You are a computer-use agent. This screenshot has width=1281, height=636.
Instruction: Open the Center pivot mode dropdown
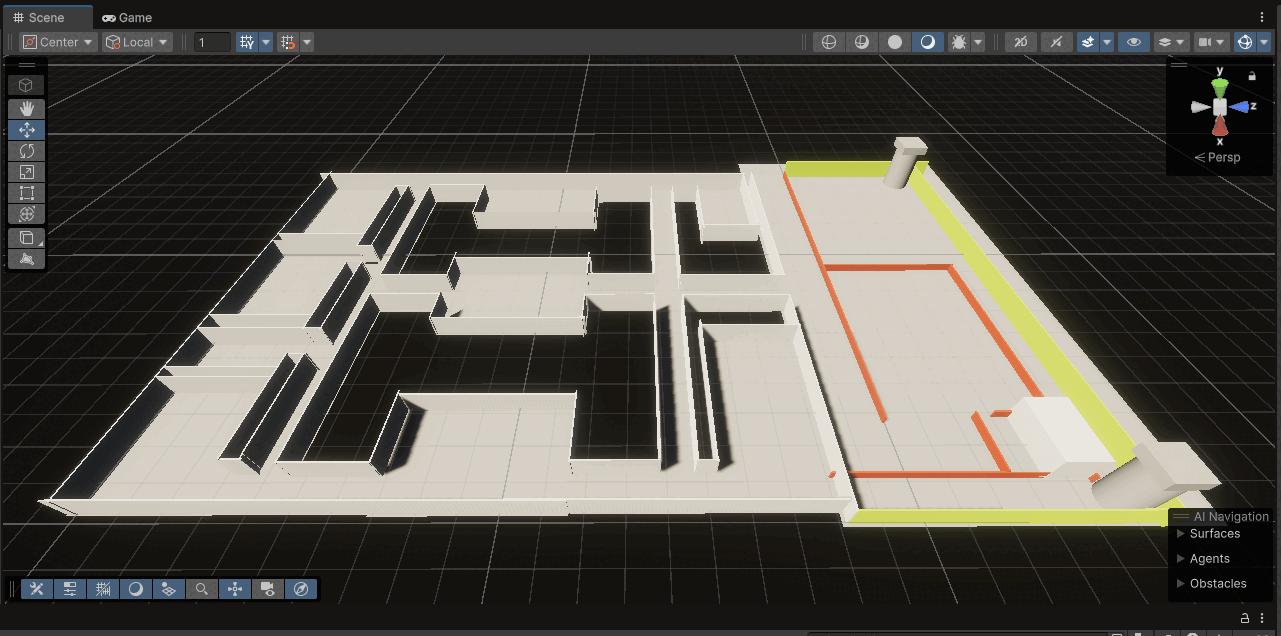pyautogui.click(x=58, y=42)
